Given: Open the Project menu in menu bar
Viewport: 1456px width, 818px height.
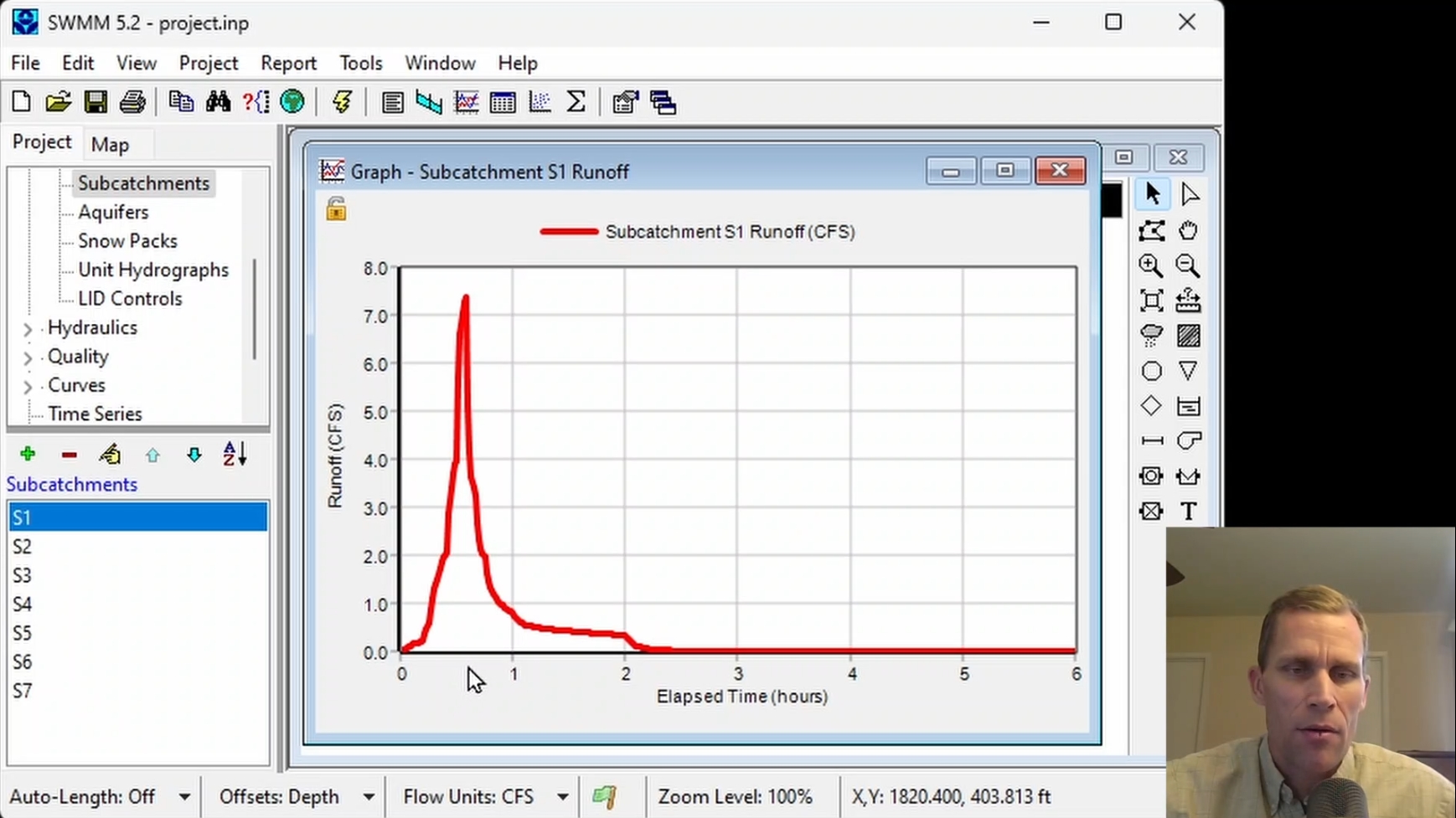Looking at the screenshot, I should click(x=209, y=64).
